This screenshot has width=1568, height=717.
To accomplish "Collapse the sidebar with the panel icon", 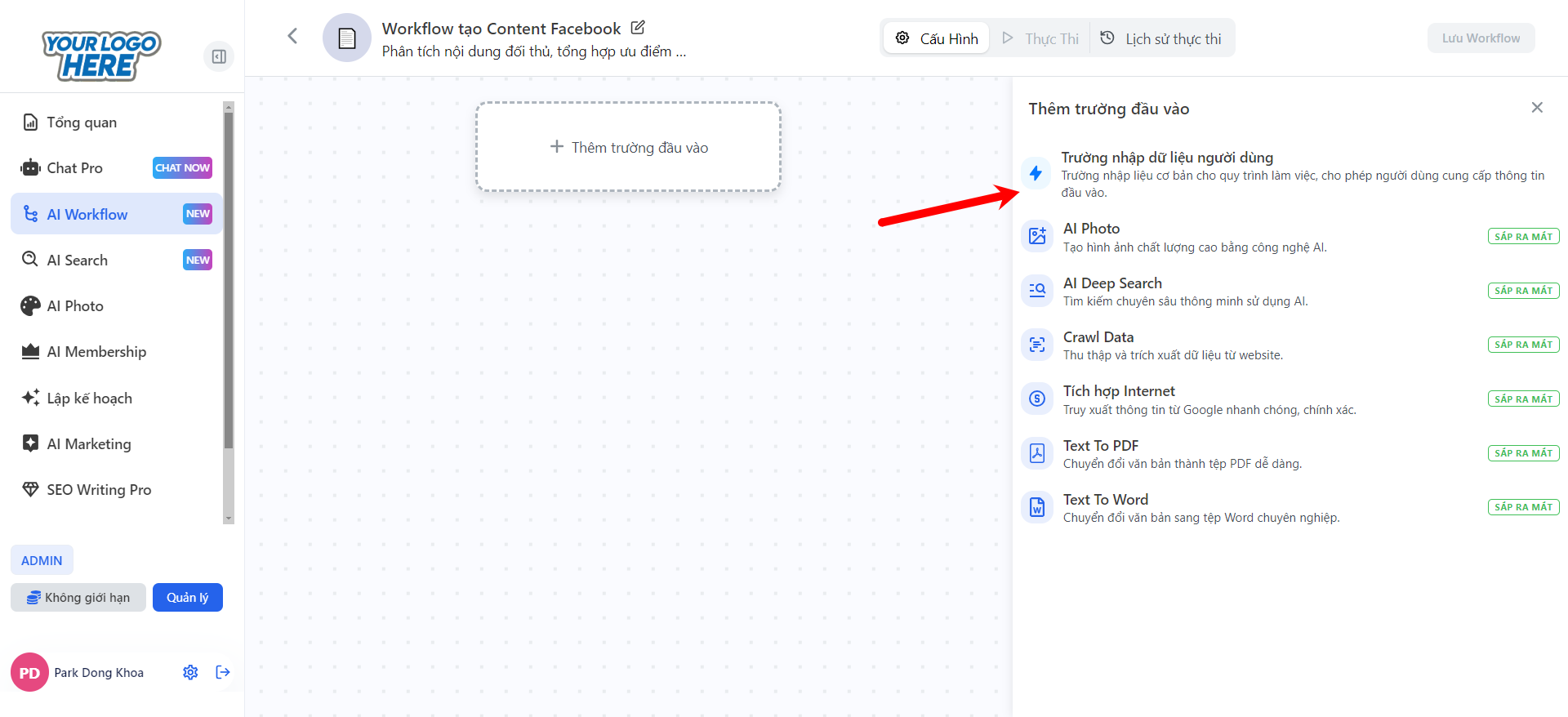I will (x=219, y=56).
